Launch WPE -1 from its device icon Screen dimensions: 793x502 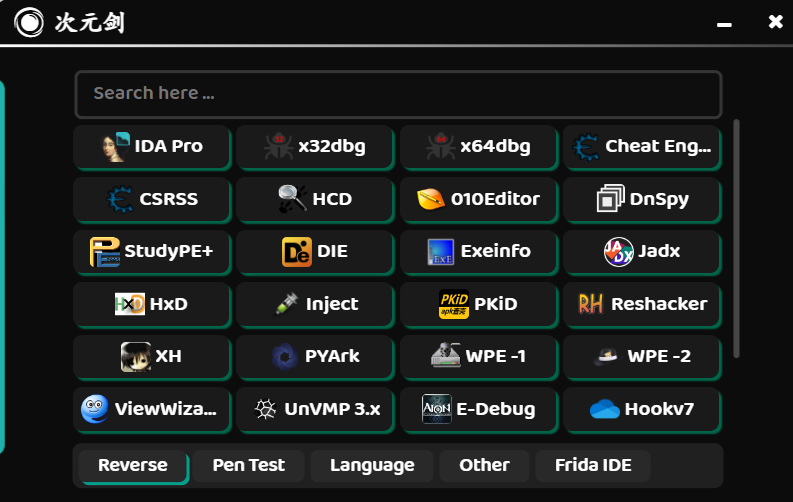point(446,355)
